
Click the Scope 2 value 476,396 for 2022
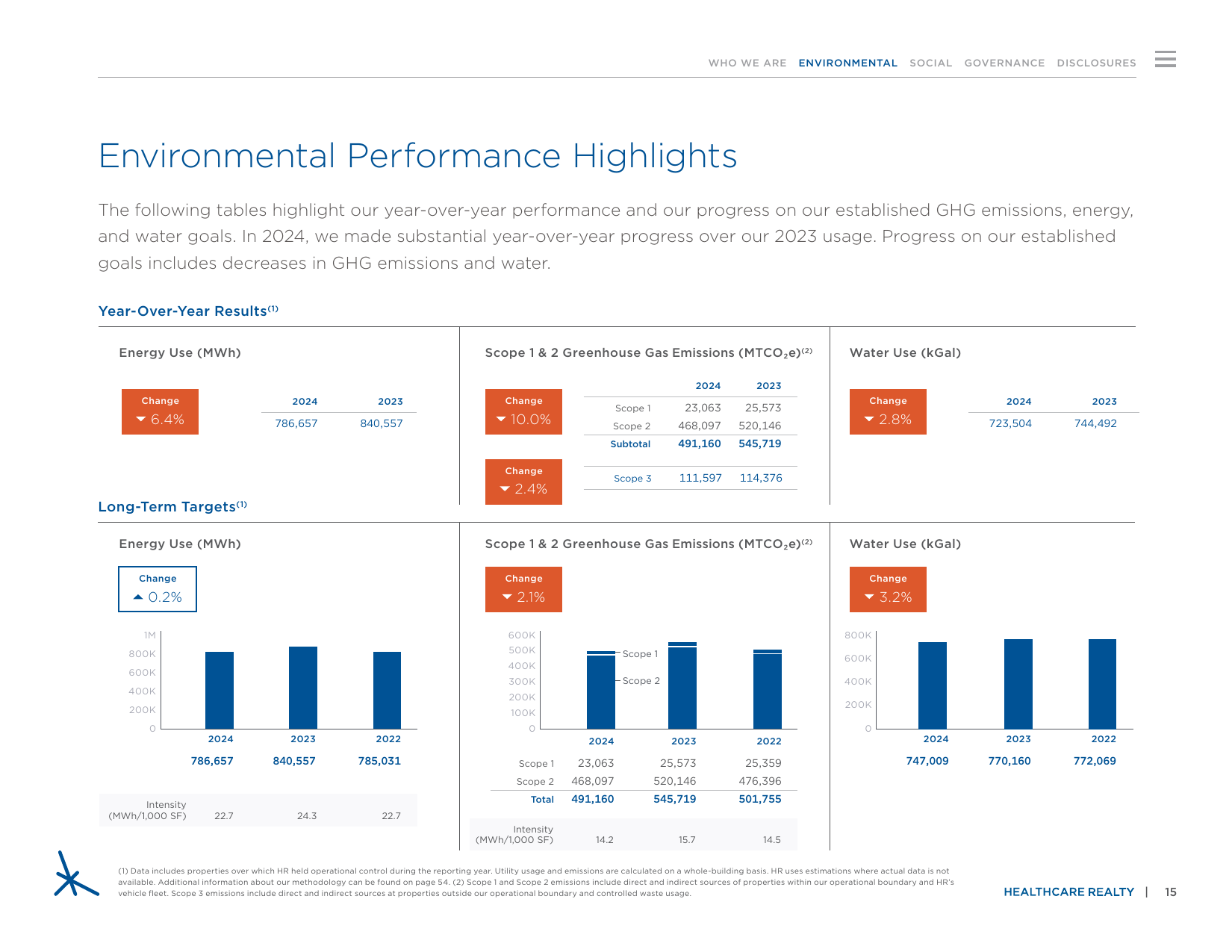click(x=760, y=781)
